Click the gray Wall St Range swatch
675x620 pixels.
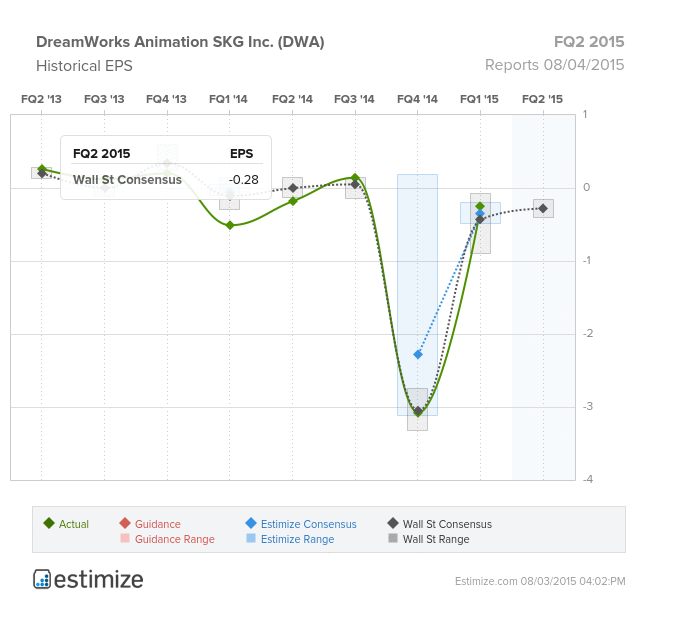(393, 538)
